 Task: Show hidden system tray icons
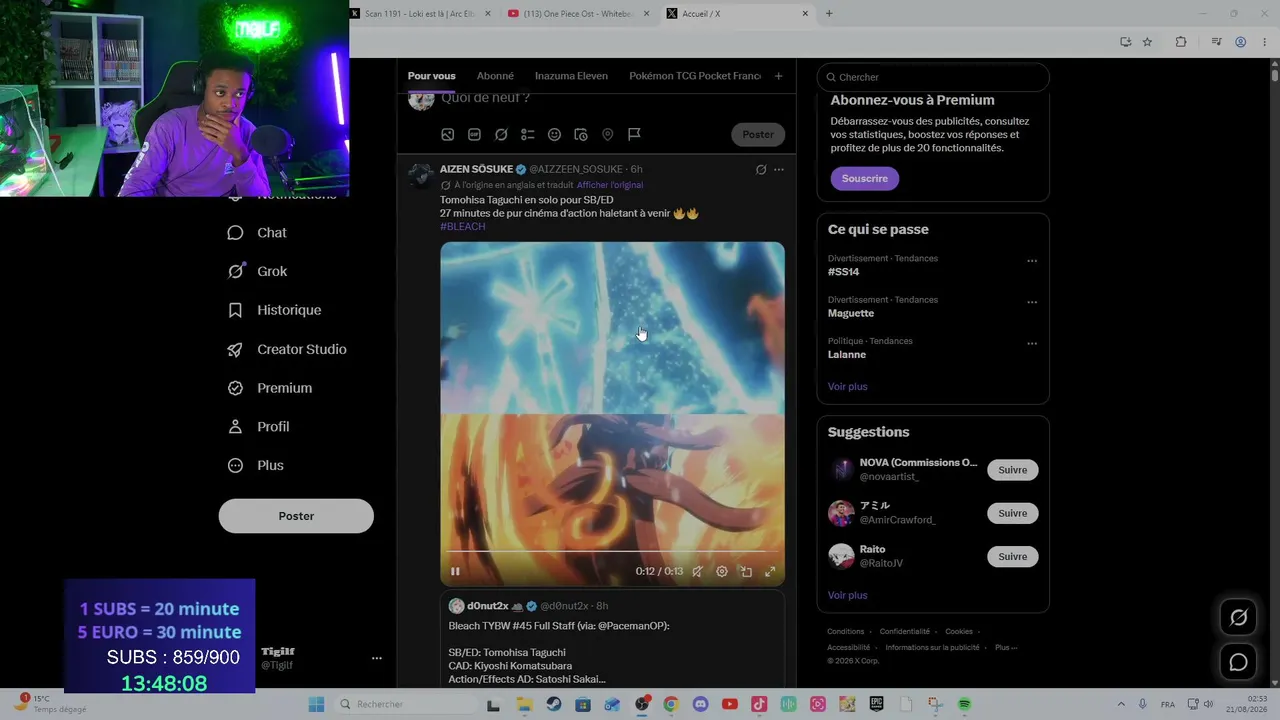coord(1120,705)
